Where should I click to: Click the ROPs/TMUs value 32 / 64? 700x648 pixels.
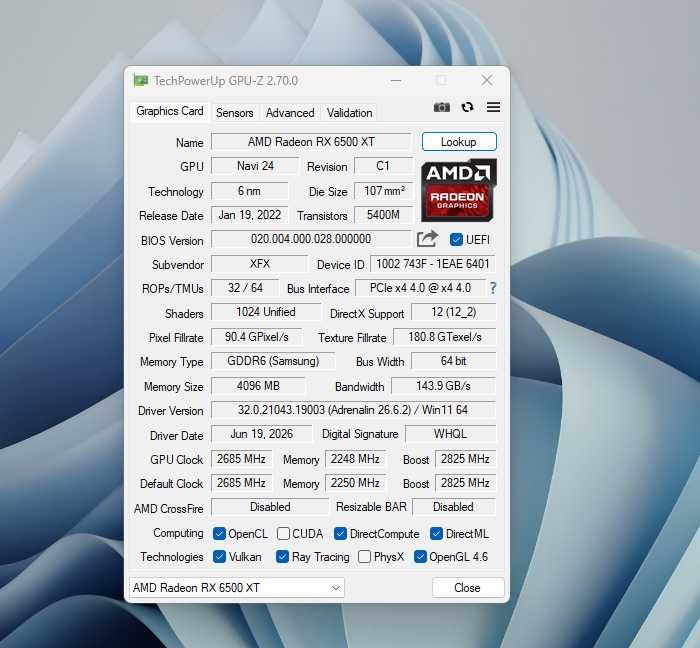(x=245, y=288)
